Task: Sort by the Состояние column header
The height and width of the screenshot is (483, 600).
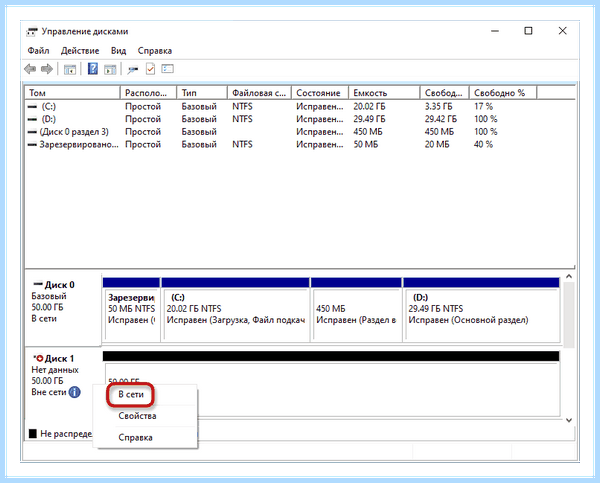Action: coord(320,93)
